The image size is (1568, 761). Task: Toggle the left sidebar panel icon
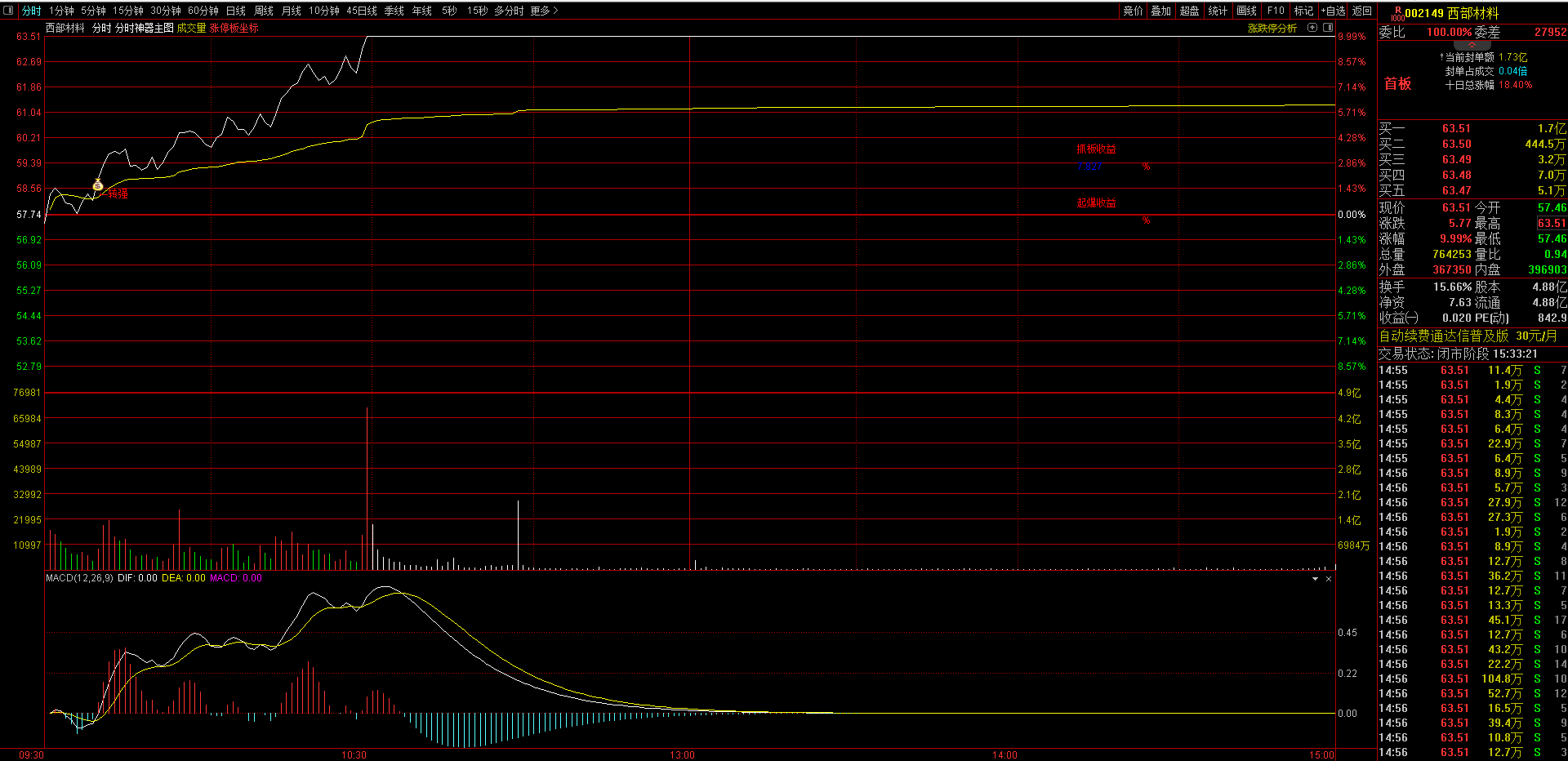(9, 11)
